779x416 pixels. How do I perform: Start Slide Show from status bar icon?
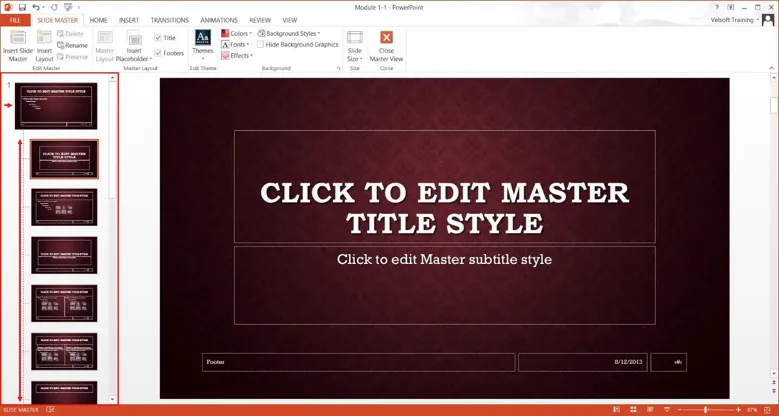(x=667, y=410)
